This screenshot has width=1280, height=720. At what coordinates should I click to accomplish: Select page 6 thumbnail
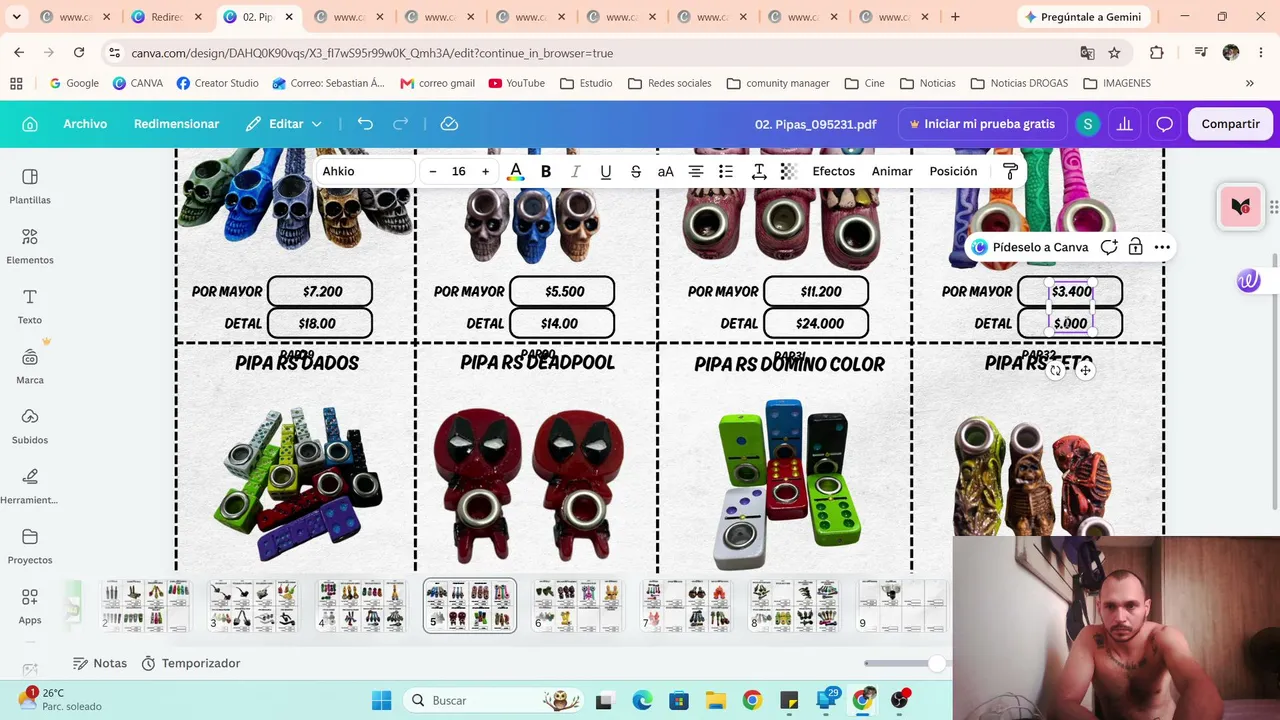click(x=577, y=606)
